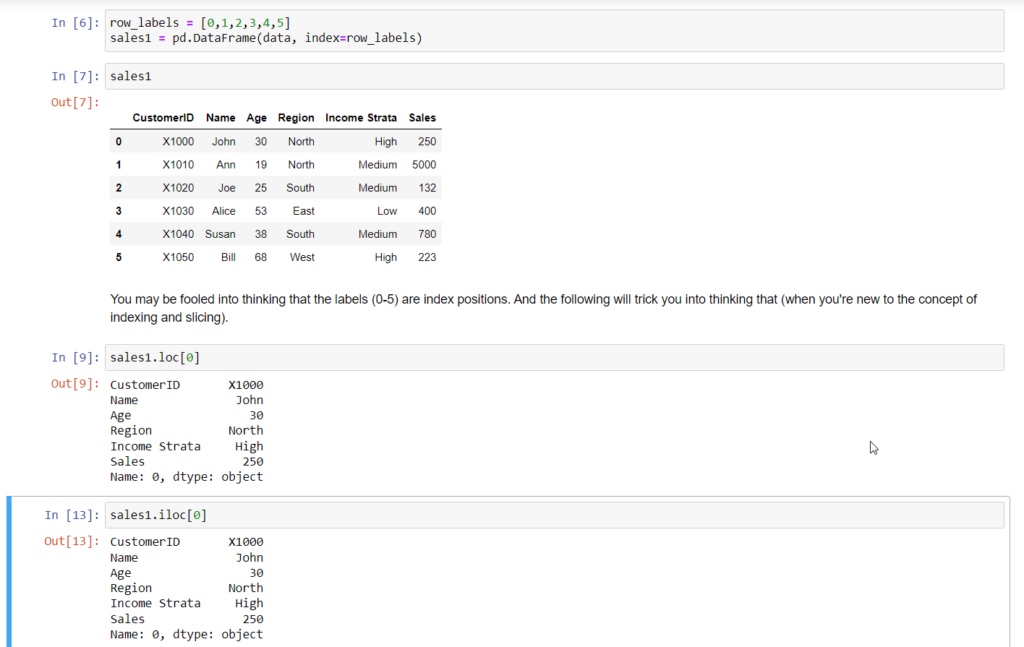Viewport: 1024px width, 647px height.
Task: Click the Out[13] output showing X1000
Action: [245, 541]
